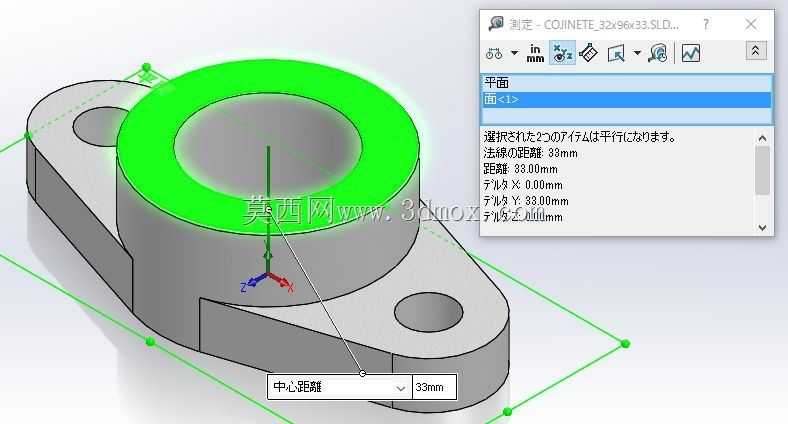Viewport: 788px width, 424px height.
Task: Open units/precision (in mm) settings
Action: point(535,53)
